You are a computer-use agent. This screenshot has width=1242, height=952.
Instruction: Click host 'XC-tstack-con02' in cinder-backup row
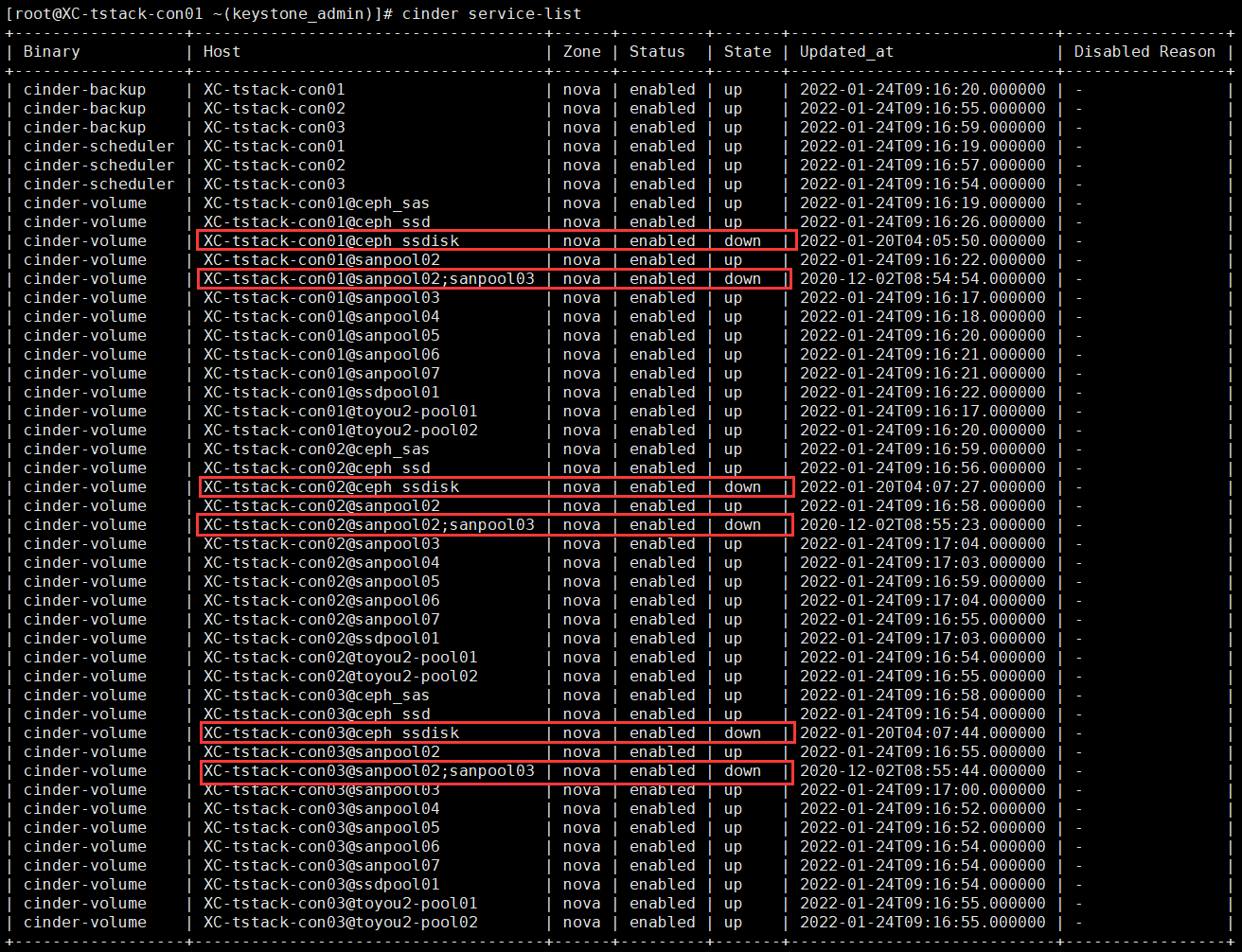[x=274, y=109]
